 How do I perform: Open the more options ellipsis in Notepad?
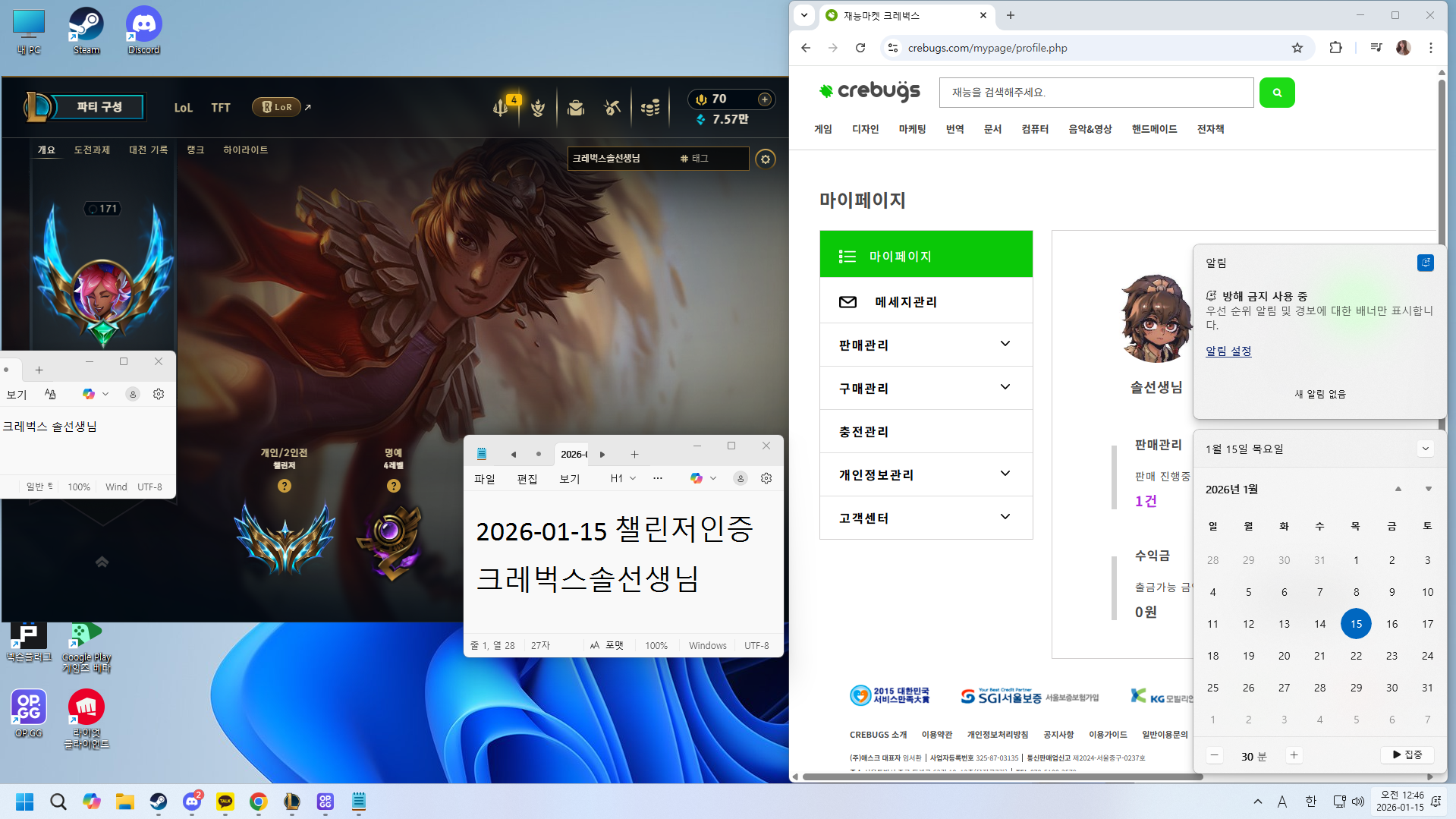coord(658,478)
